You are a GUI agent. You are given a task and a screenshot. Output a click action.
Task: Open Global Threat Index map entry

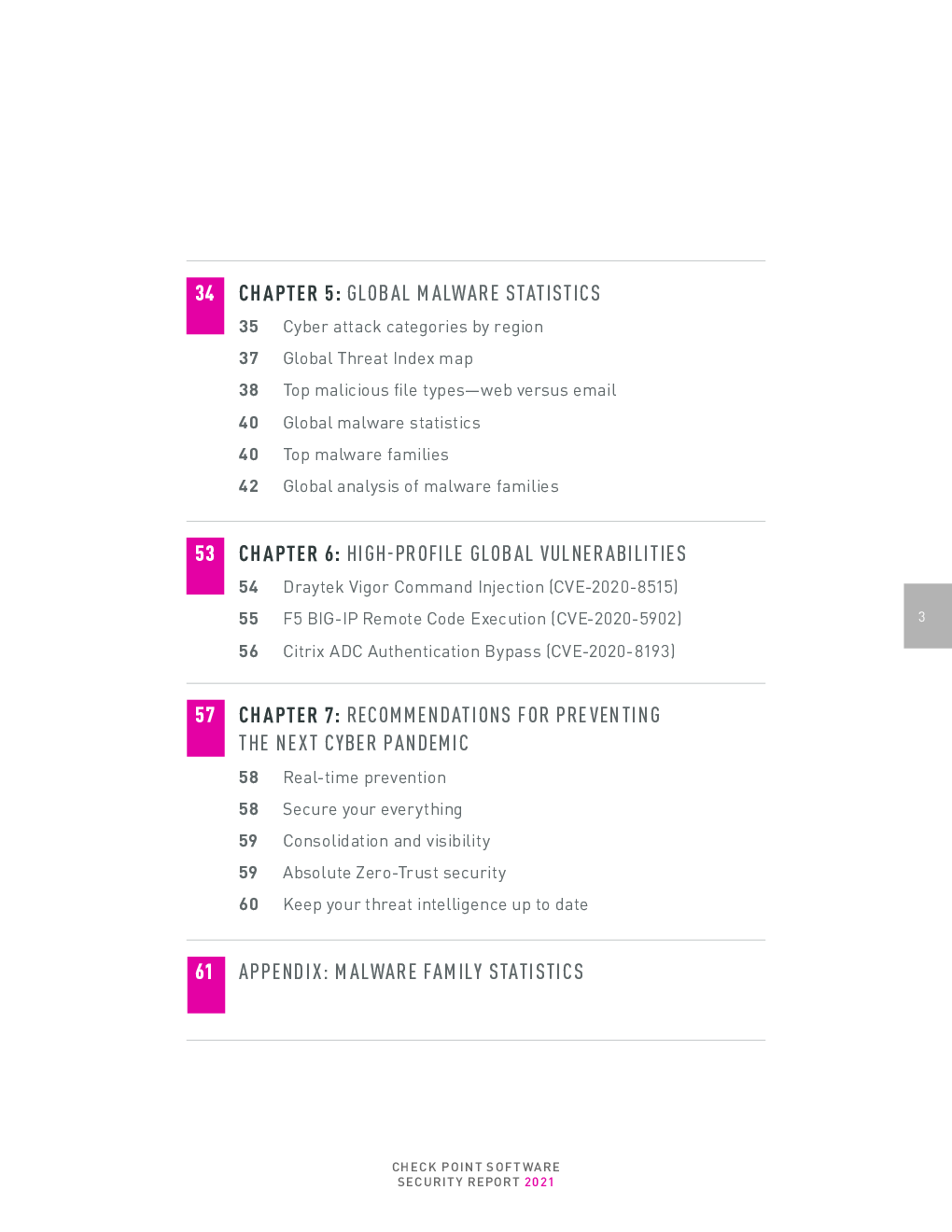tap(378, 358)
